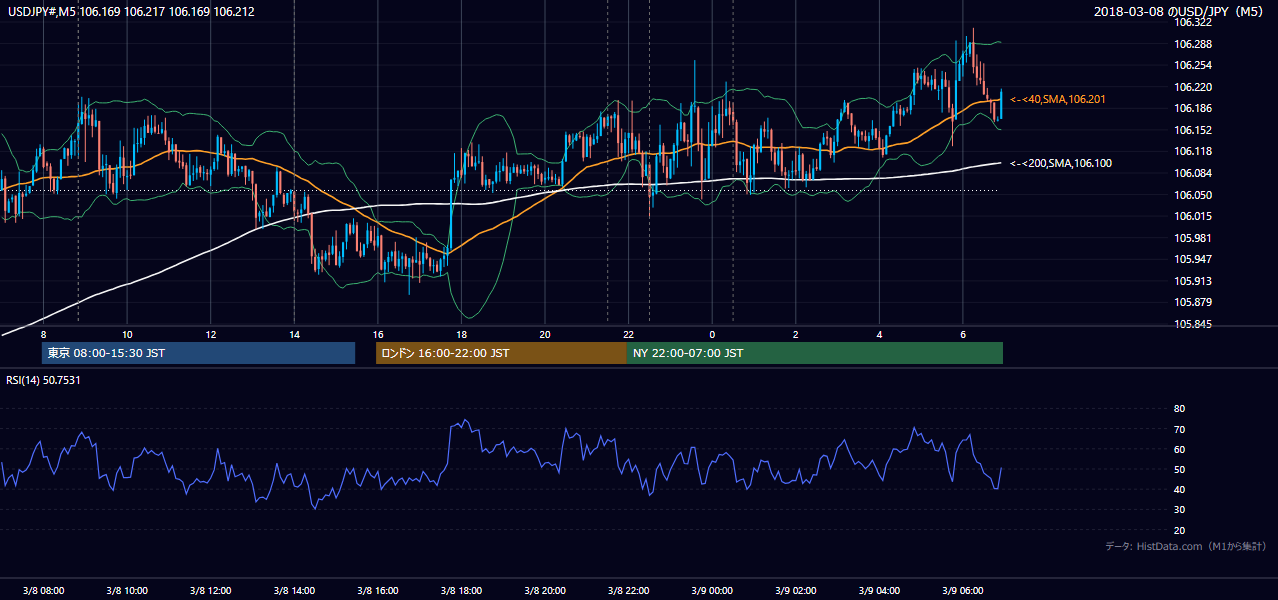This screenshot has width=1278, height=600.
Task: Click hour label 0 under price chart
Action: 712,334
